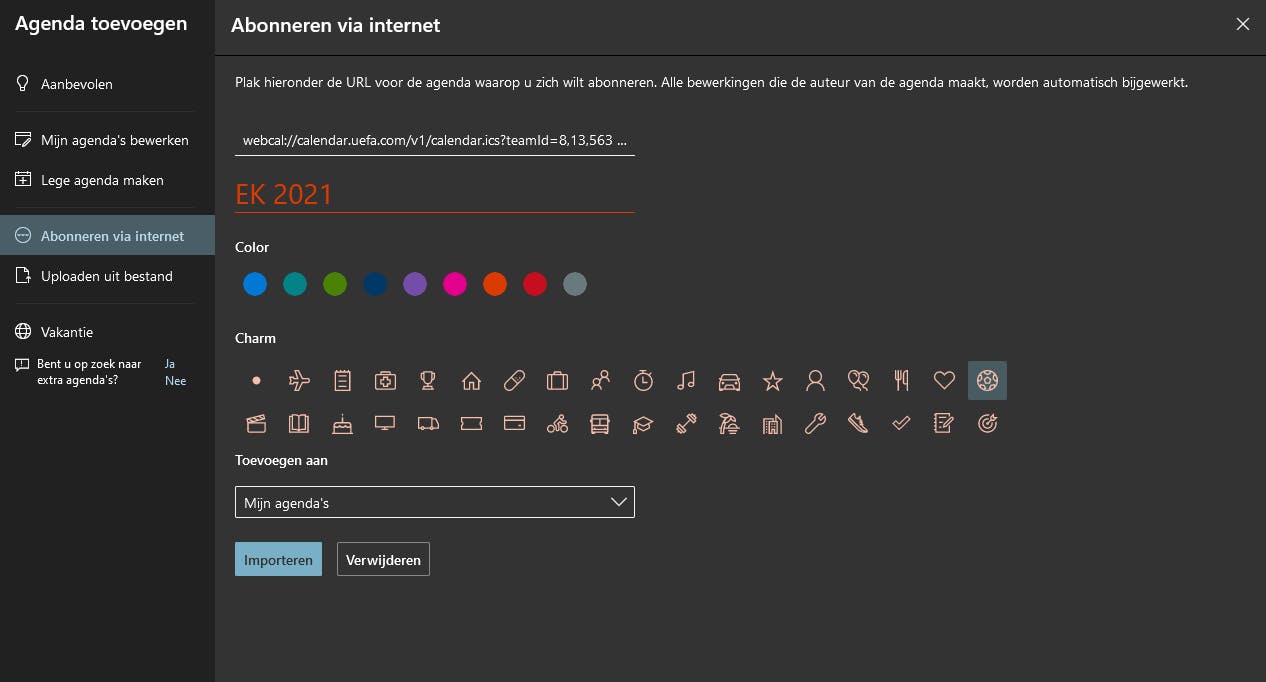Click the Importeren button

click(x=278, y=560)
